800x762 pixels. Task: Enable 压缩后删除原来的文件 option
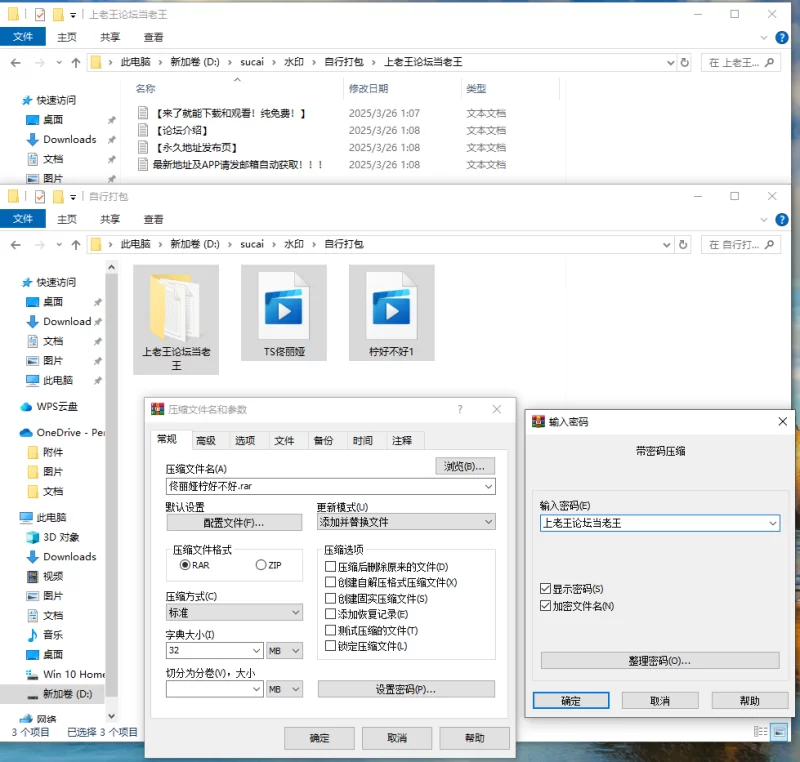click(330, 566)
